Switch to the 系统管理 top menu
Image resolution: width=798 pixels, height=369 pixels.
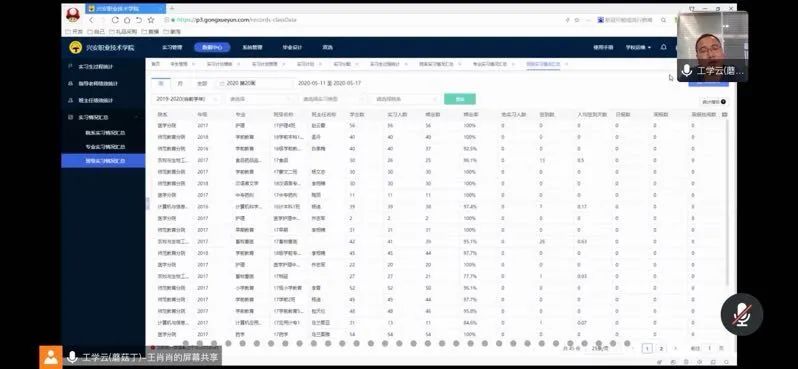[252, 47]
